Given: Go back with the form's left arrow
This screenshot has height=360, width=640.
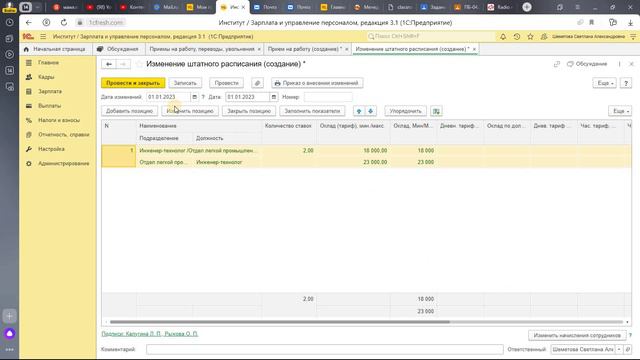Looking at the screenshot, I should click(x=109, y=64).
